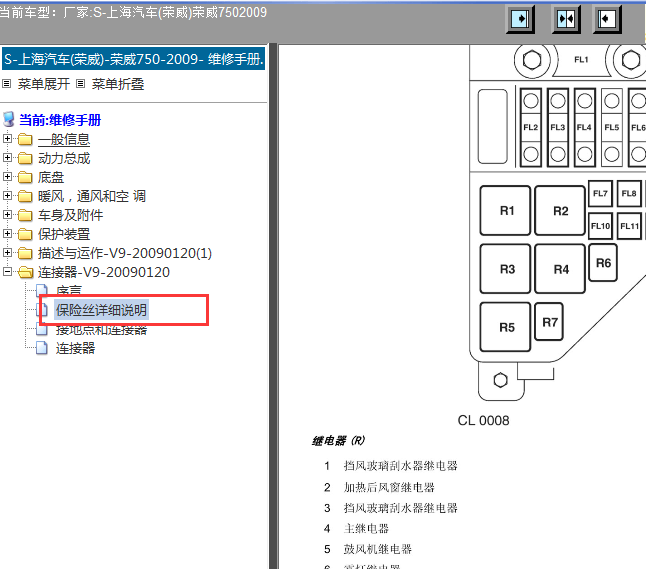Image resolution: width=646 pixels, height=569 pixels.
Task: Click the left-arrow panel layout button
Action: coord(607,19)
